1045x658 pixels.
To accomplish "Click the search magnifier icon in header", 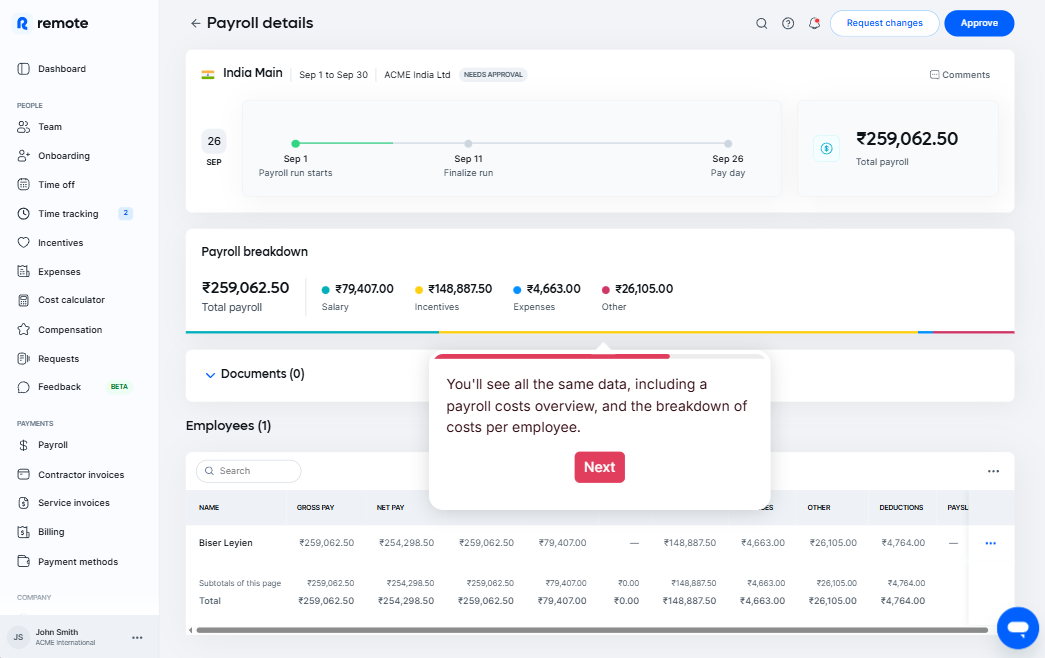I will [762, 23].
